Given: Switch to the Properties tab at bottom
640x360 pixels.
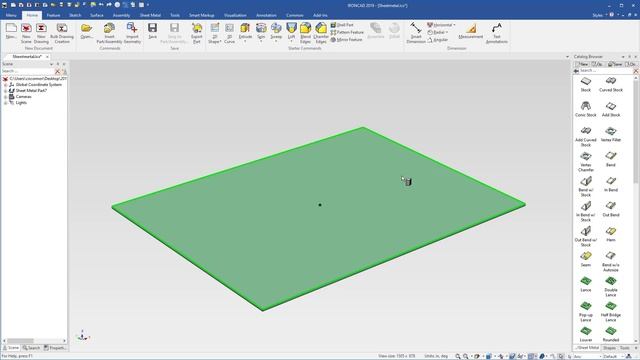Looking at the screenshot, I should tap(55, 348).
